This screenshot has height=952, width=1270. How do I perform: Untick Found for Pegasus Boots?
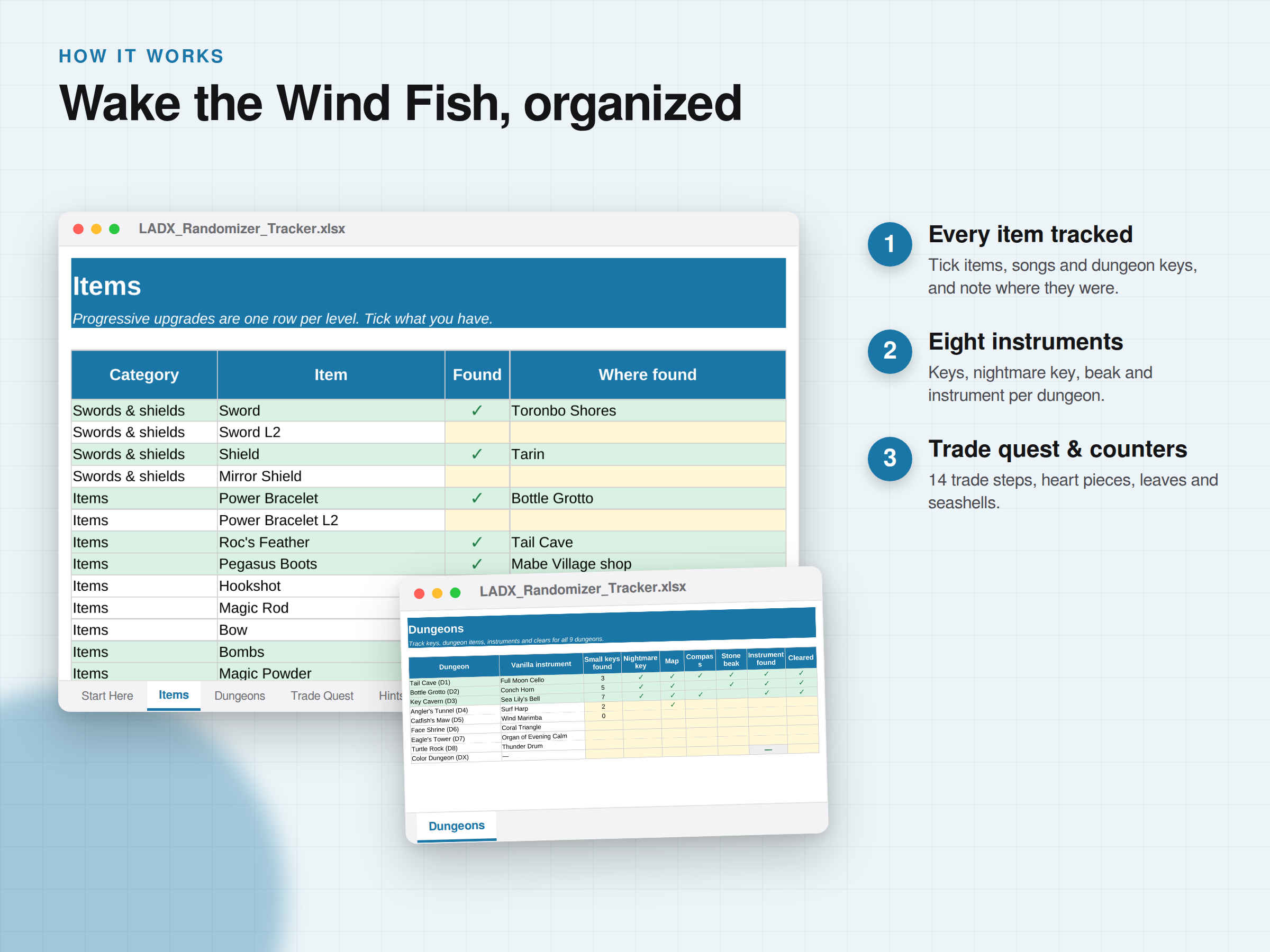[477, 564]
